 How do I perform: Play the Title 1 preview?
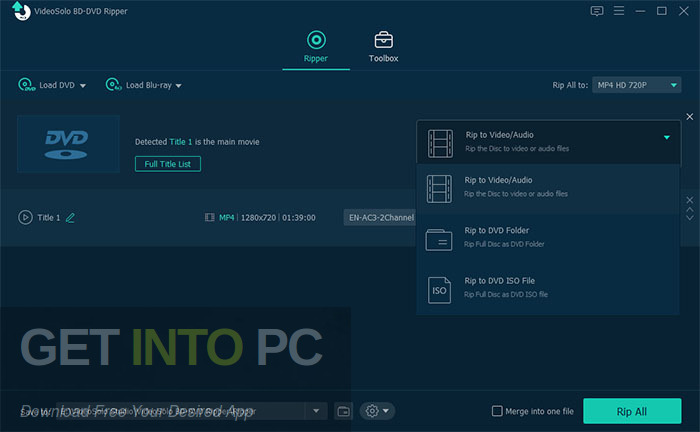coord(25,217)
